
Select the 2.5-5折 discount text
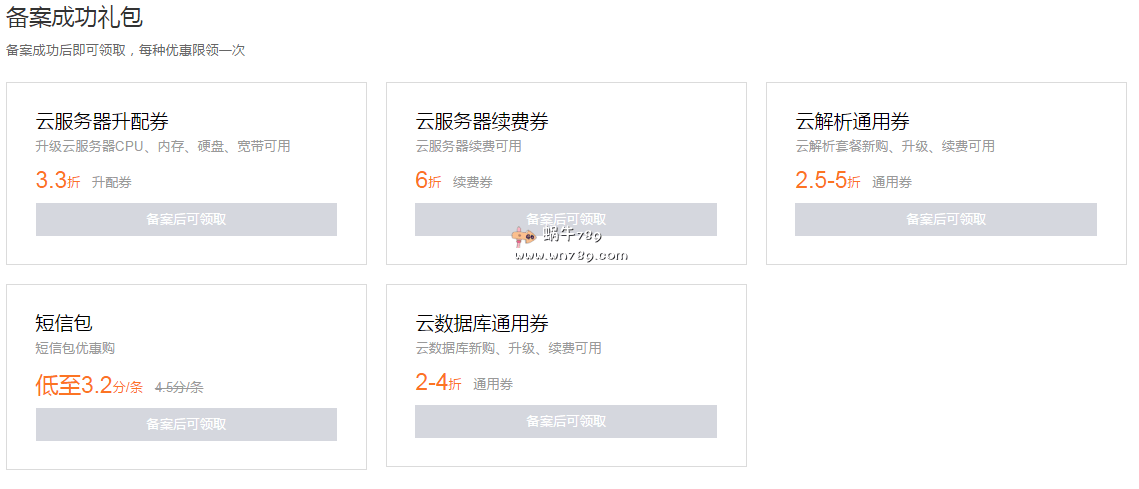coord(827,181)
